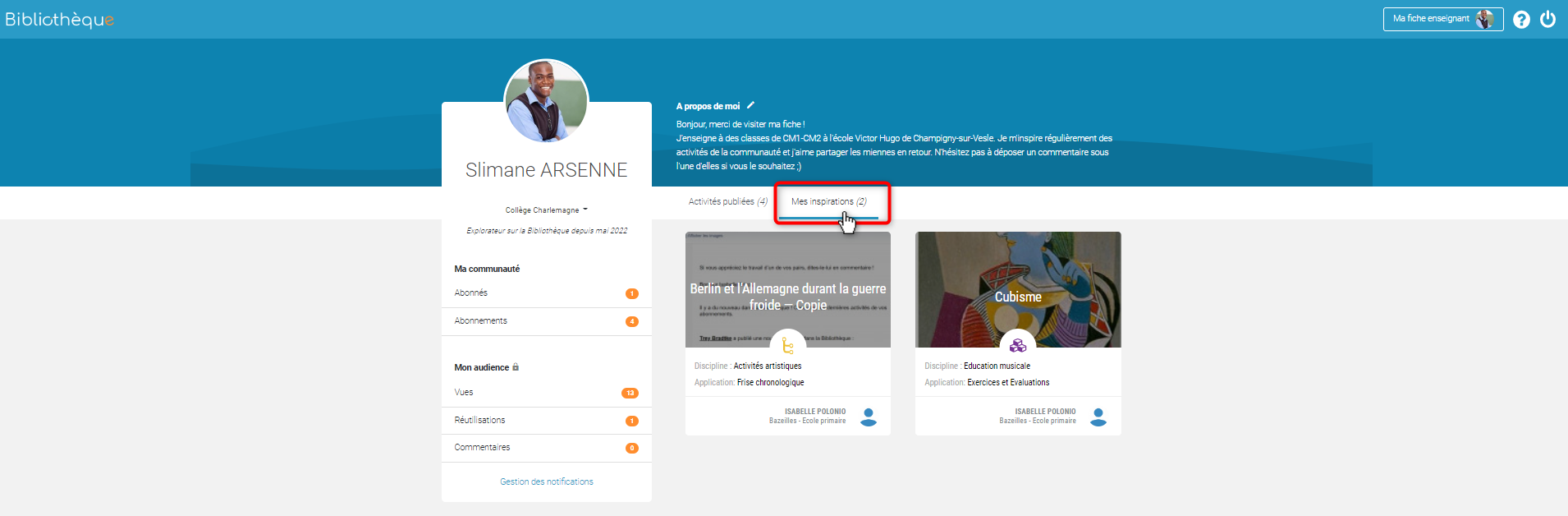
Task: Click author avatar on Cubisme card
Action: click(1098, 417)
